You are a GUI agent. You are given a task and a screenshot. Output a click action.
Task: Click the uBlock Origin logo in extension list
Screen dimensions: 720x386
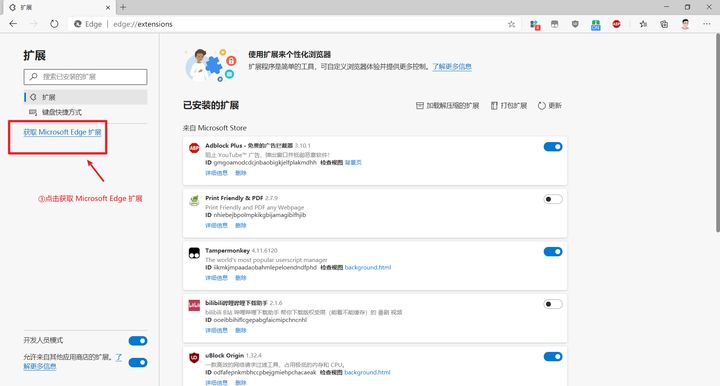[x=194, y=358]
